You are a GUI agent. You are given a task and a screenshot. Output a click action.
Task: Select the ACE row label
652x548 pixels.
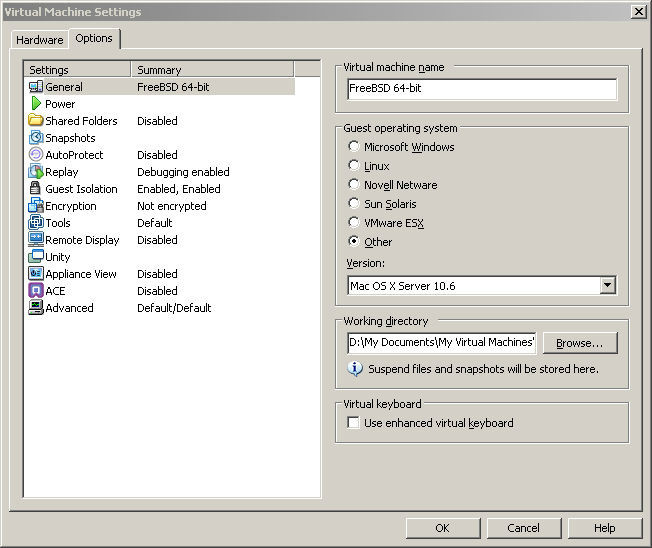click(55, 291)
